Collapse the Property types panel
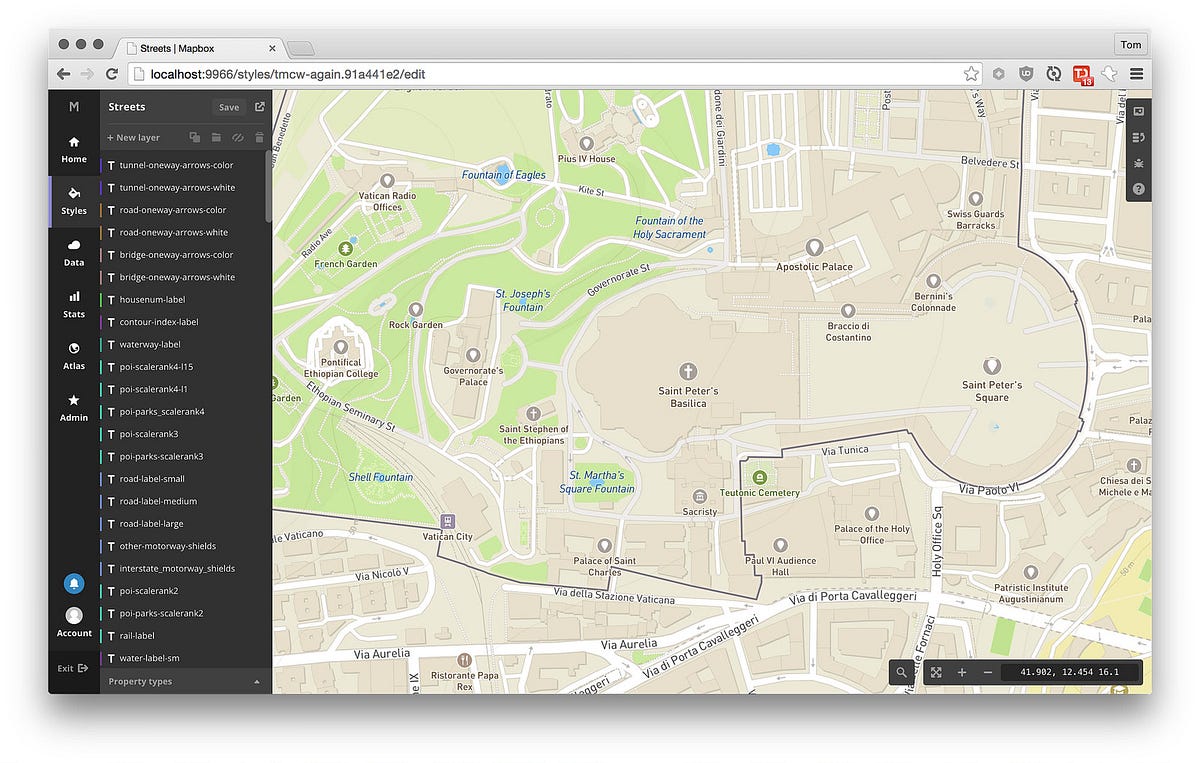This screenshot has width=1200, height=763. pos(257,681)
